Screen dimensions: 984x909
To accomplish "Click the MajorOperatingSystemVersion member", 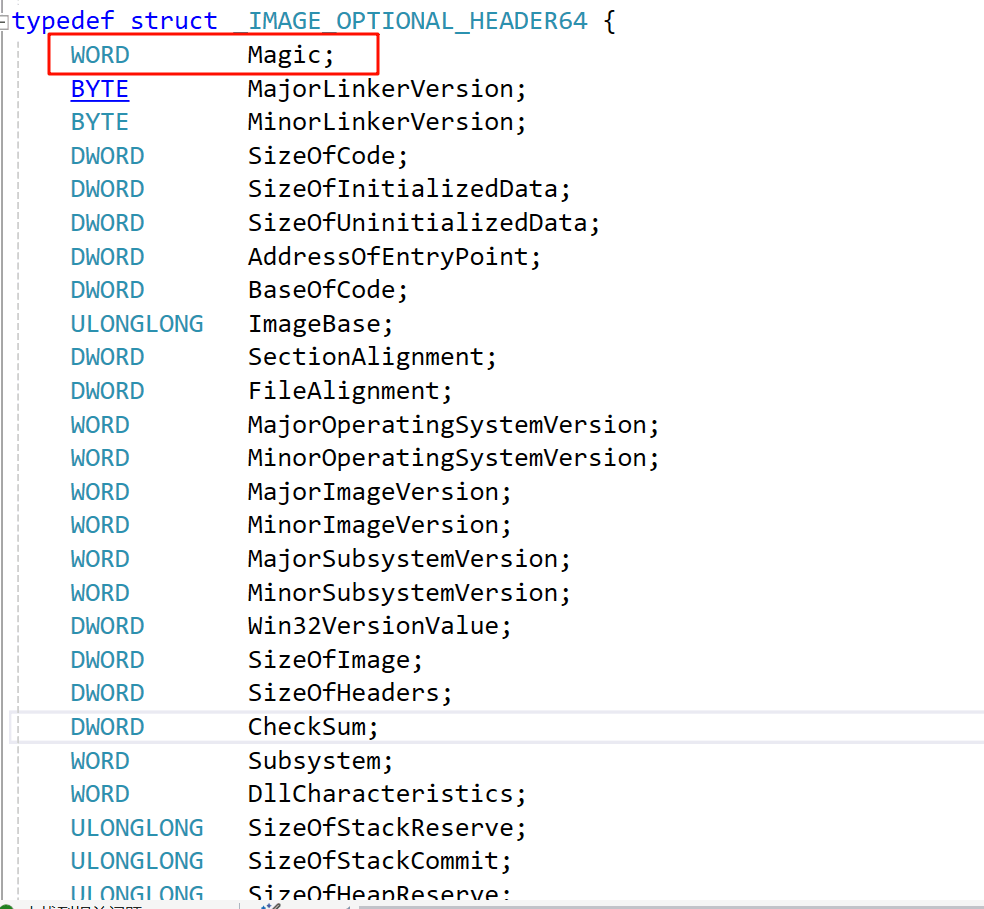I will coord(446,425).
